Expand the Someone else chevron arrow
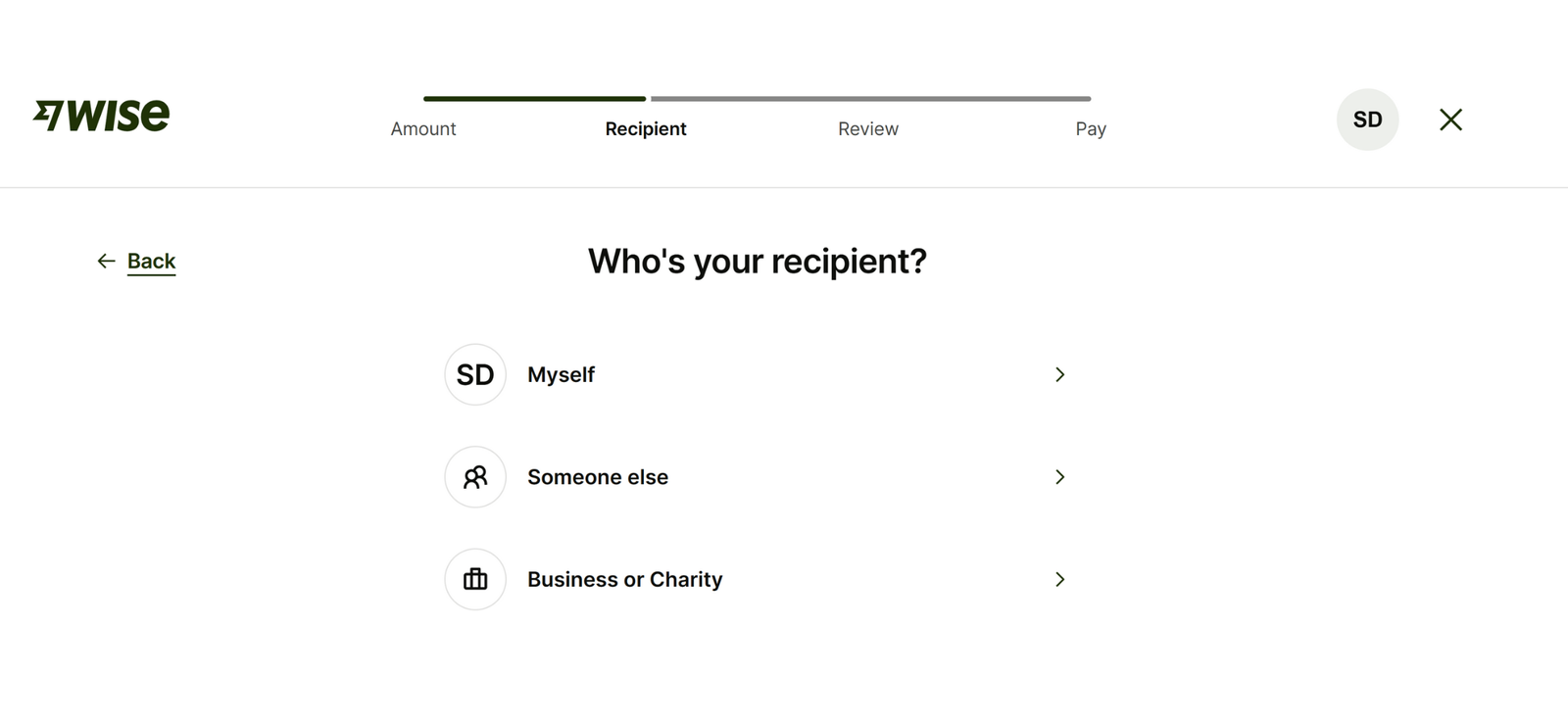The height and width of the screenshot is (724, 1568). [1059, 477]
